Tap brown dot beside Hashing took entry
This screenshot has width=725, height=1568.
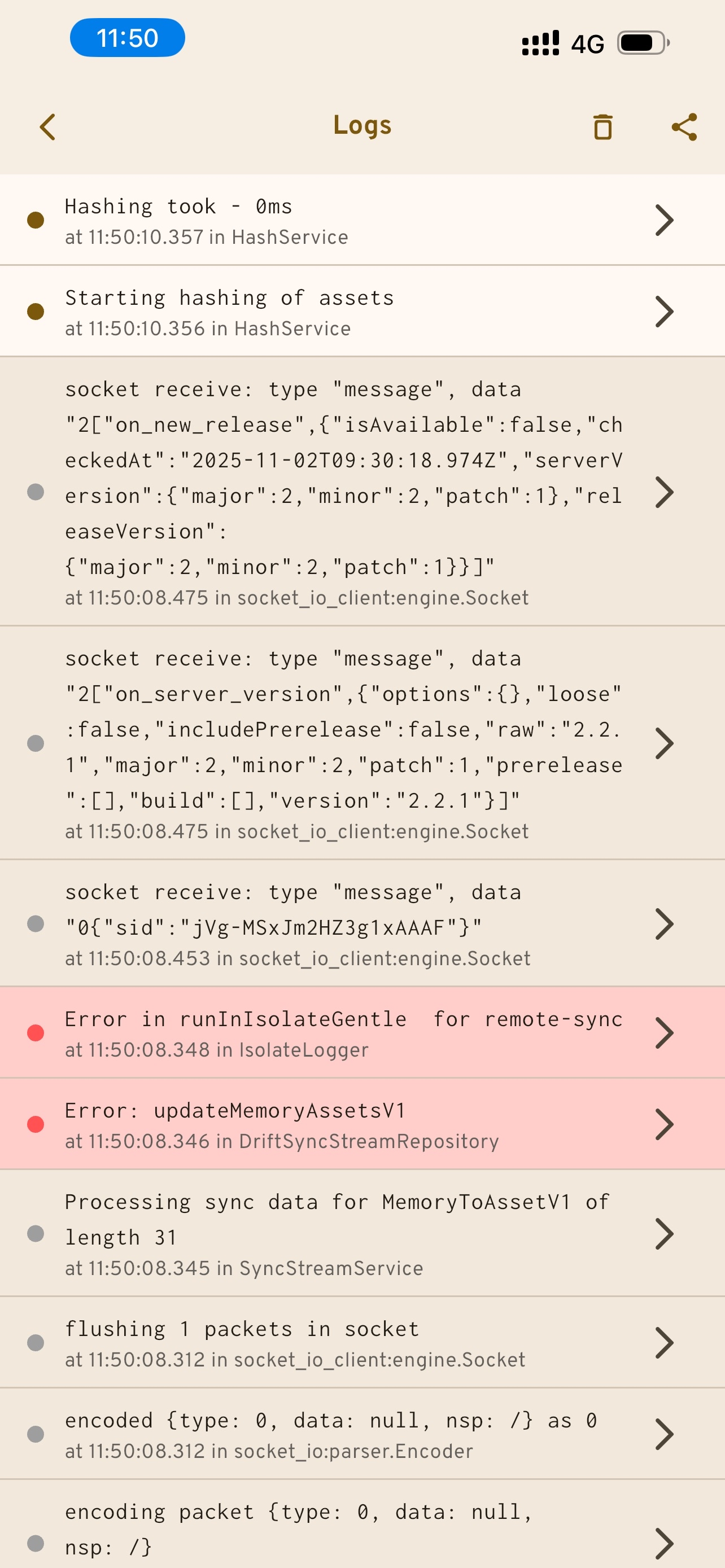(36, 220)
